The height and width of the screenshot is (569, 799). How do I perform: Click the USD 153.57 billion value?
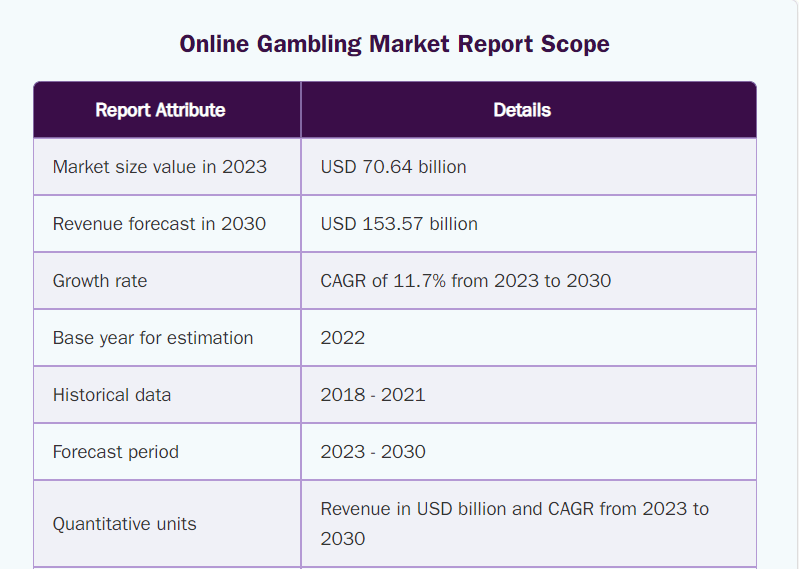coord(399,224)
